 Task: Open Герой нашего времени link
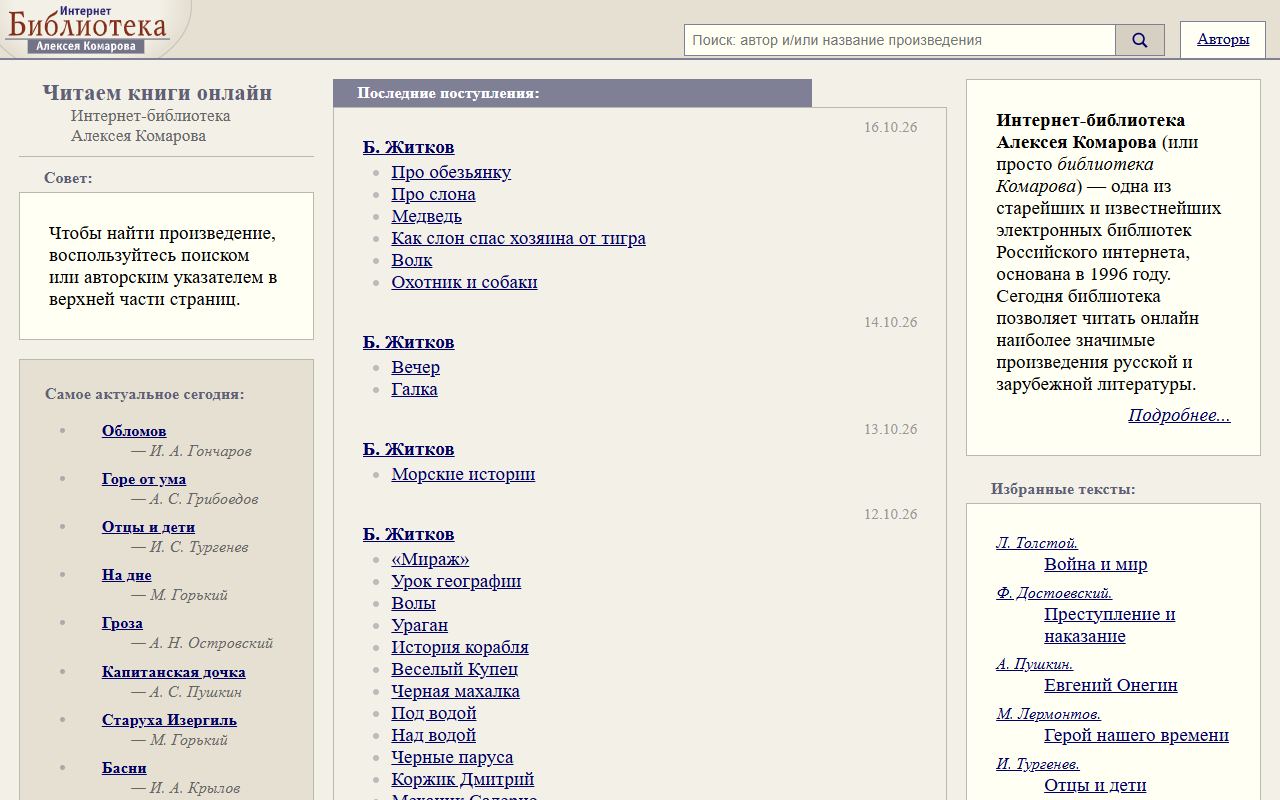[1136, 735]
